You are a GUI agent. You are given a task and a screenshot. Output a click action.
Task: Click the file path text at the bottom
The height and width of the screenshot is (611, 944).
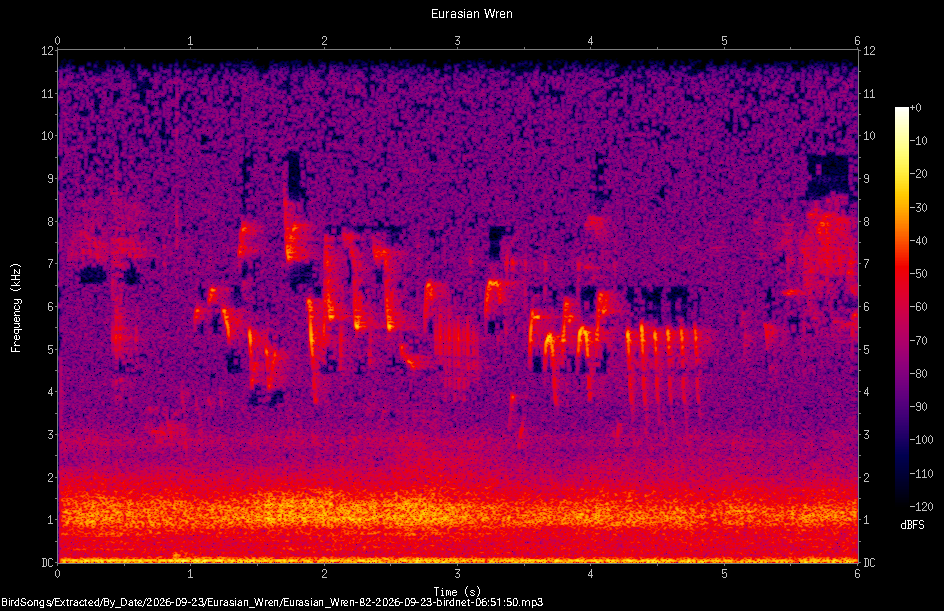pyautogui.click(x=272, y=602)
